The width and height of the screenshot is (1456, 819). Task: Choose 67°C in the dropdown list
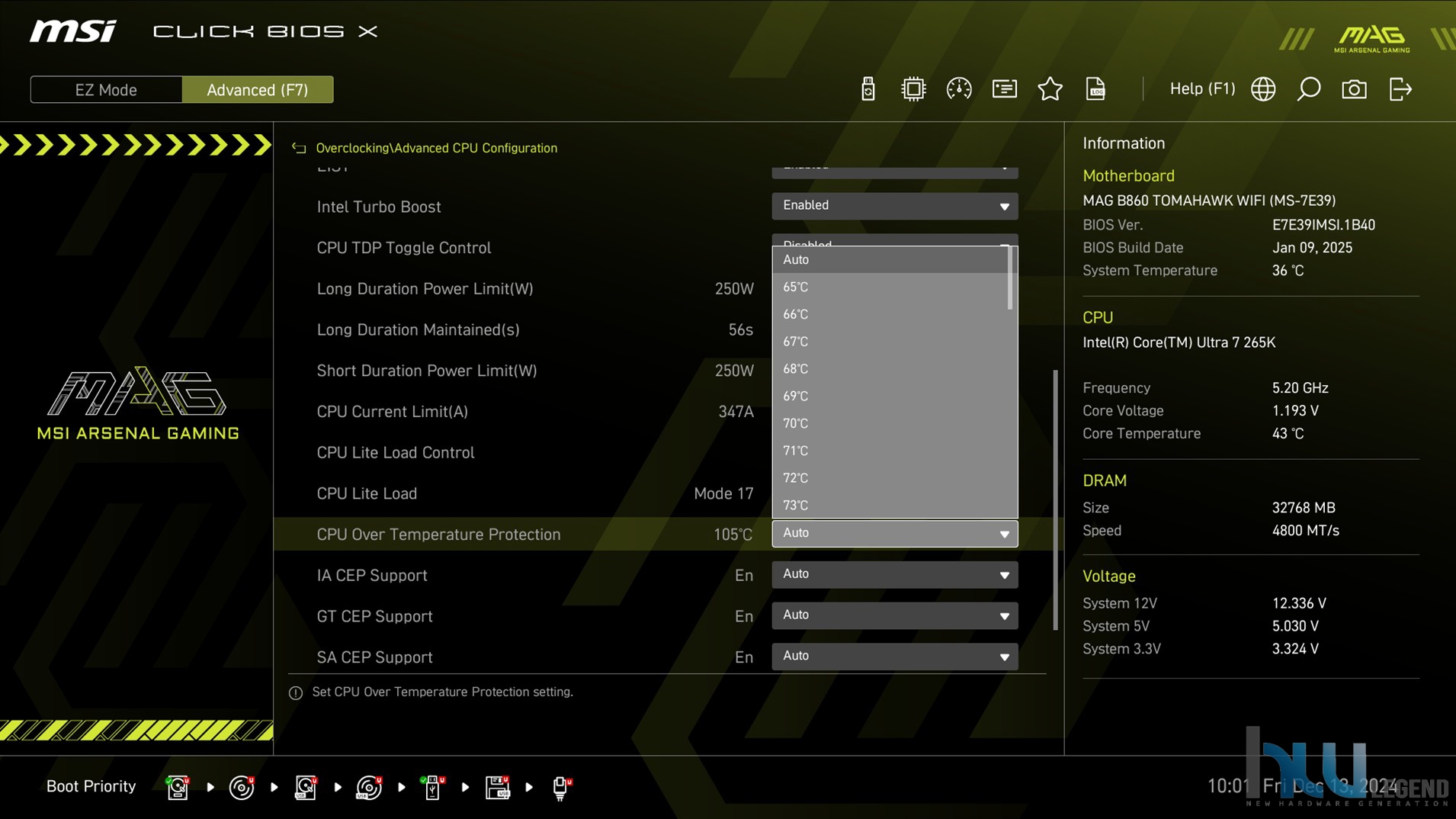tap(890, 342)
